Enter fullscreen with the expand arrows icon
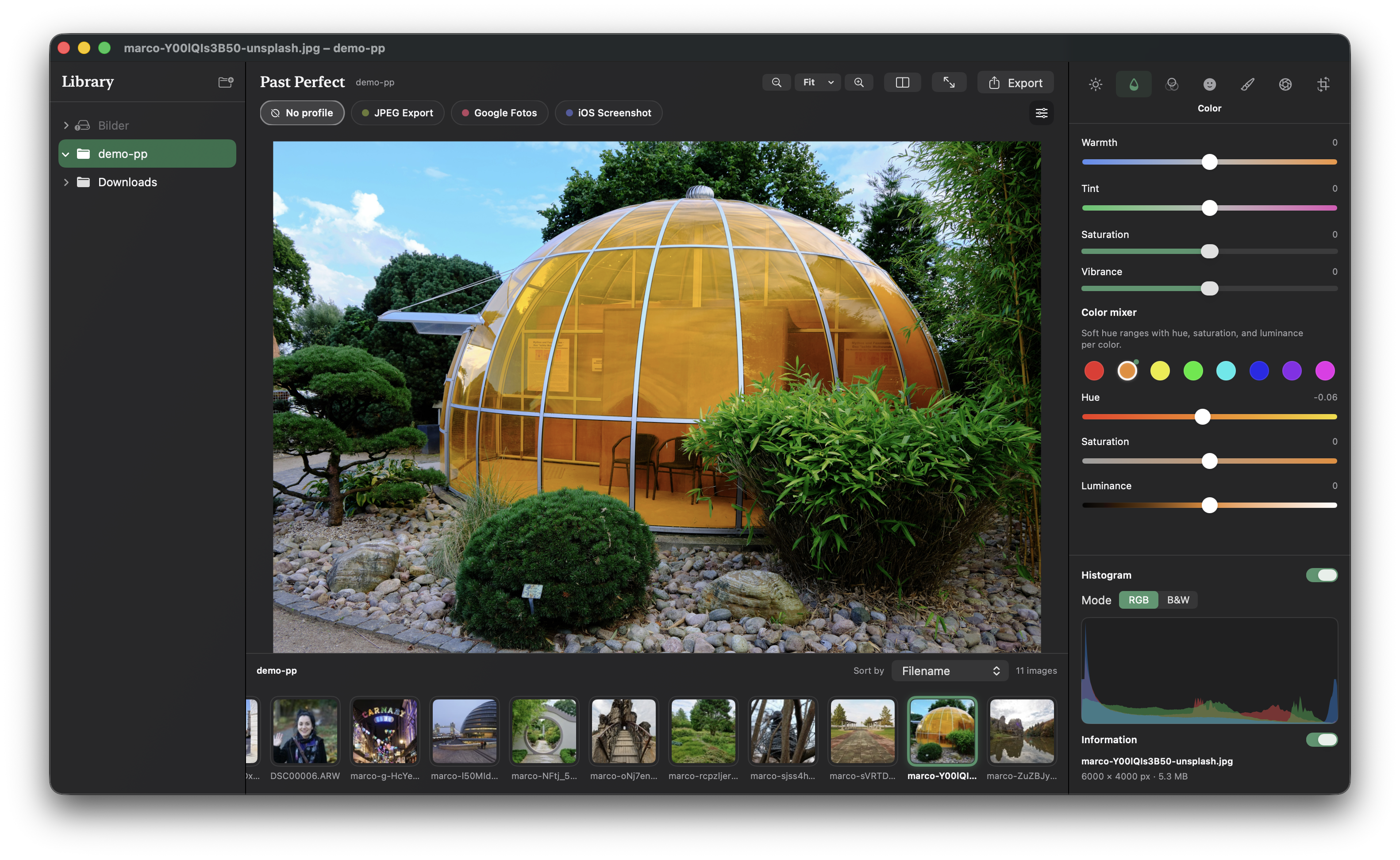 click(x=949, y=82)
